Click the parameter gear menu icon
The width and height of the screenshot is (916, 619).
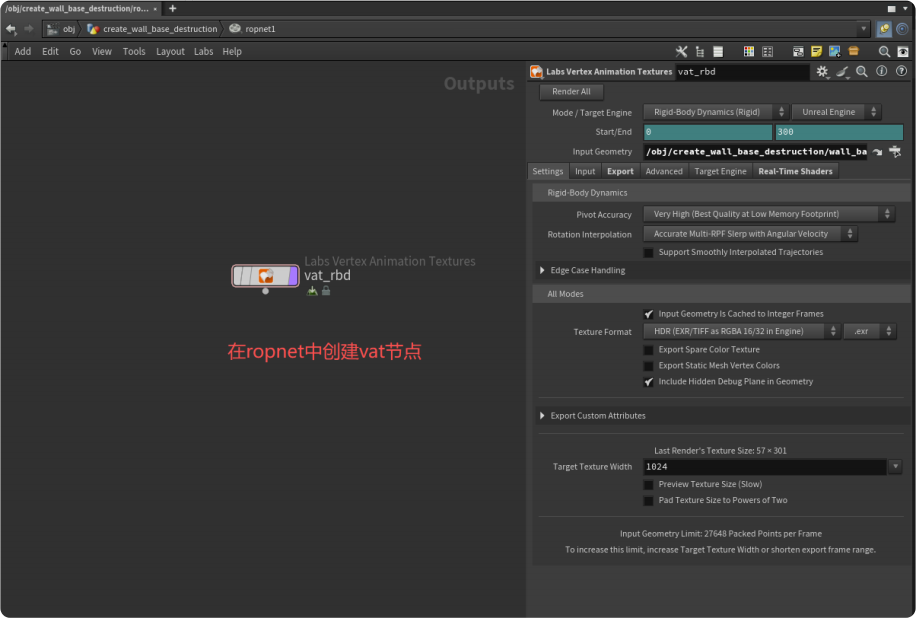click(x=822, y=72)
